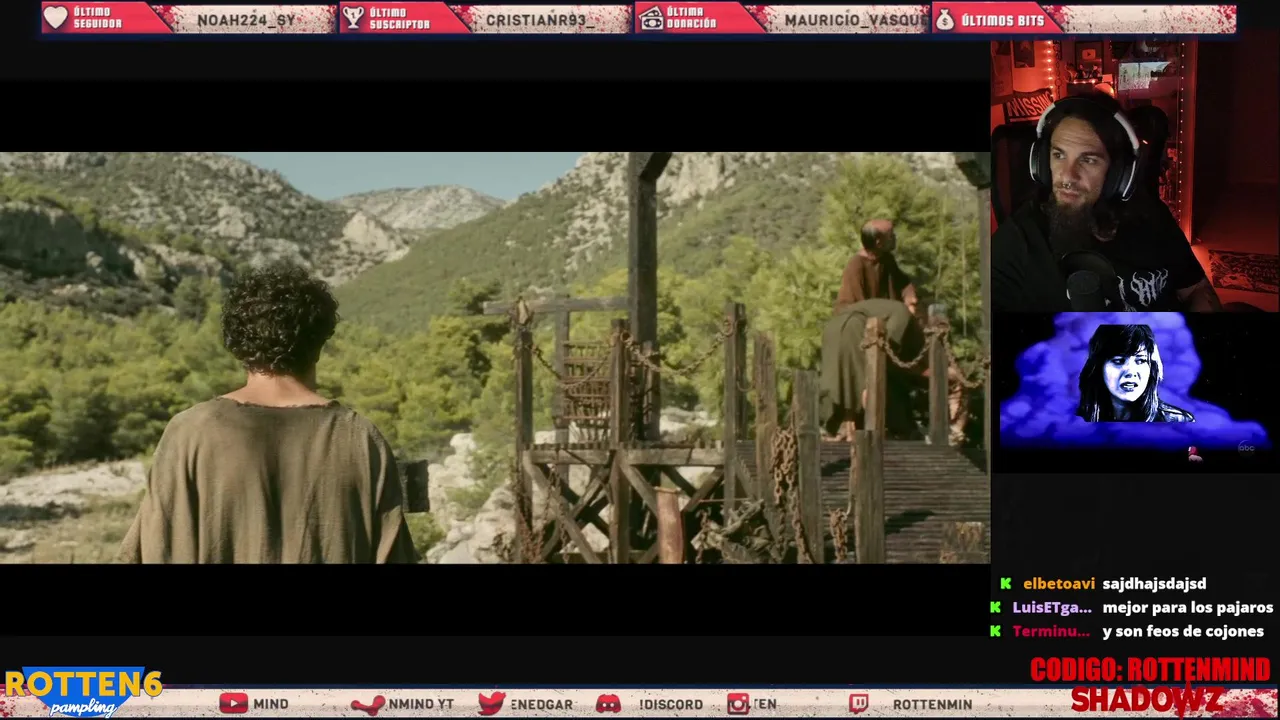Viewport: 1280px width, 720px height.
Task: Click chat message 'y son feos de cojones'
Action: [x=1183, y=631]
